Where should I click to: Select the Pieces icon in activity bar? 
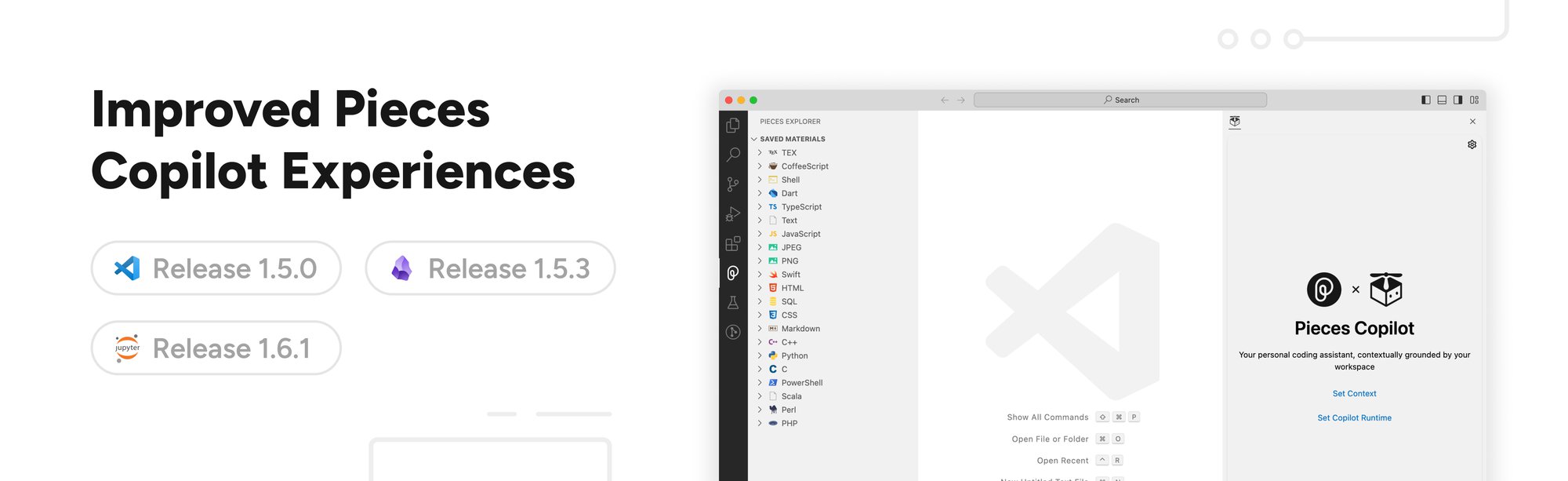733,273
